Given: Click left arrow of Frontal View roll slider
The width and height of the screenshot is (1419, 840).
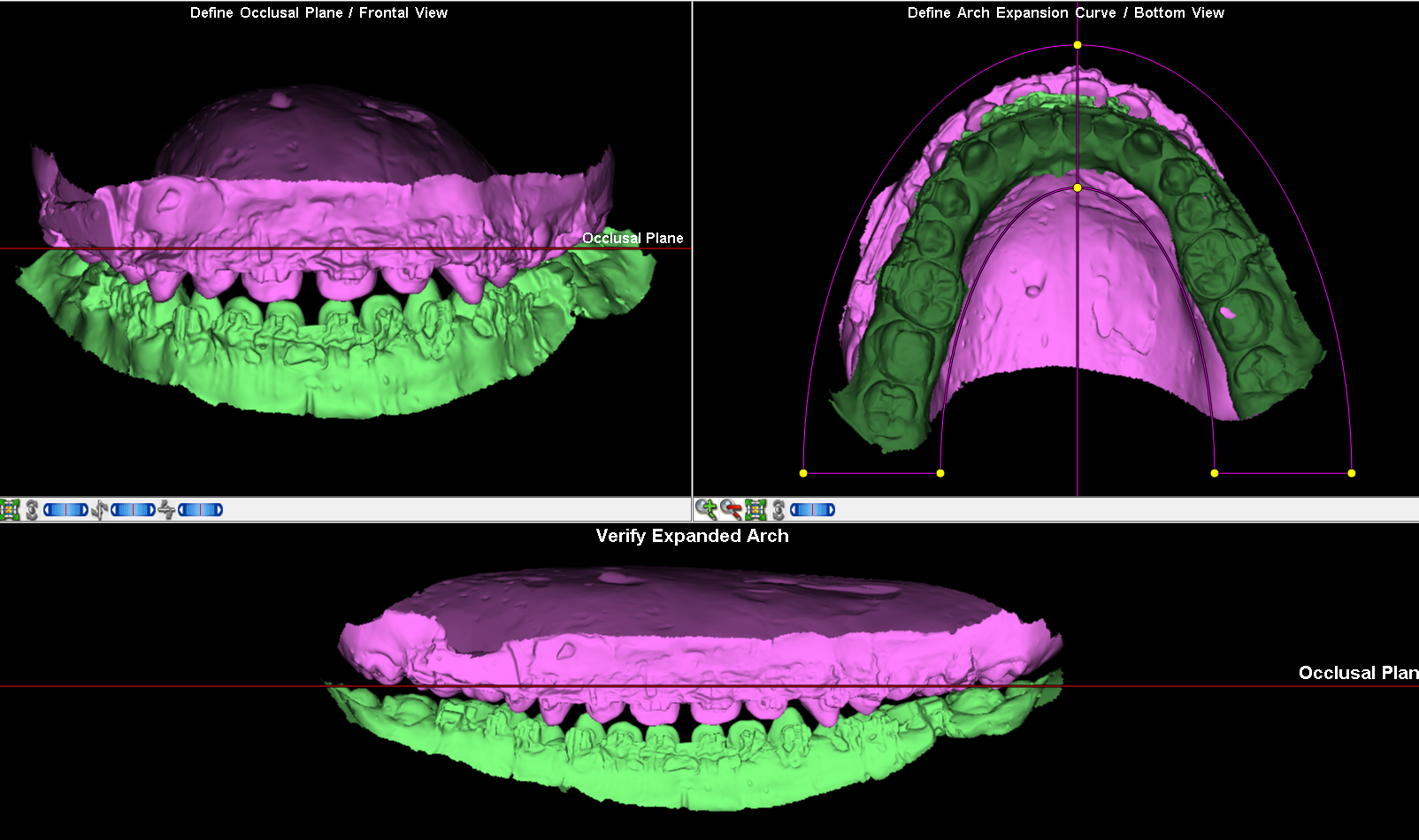Looking at the screenshot, I should point(47,509).
